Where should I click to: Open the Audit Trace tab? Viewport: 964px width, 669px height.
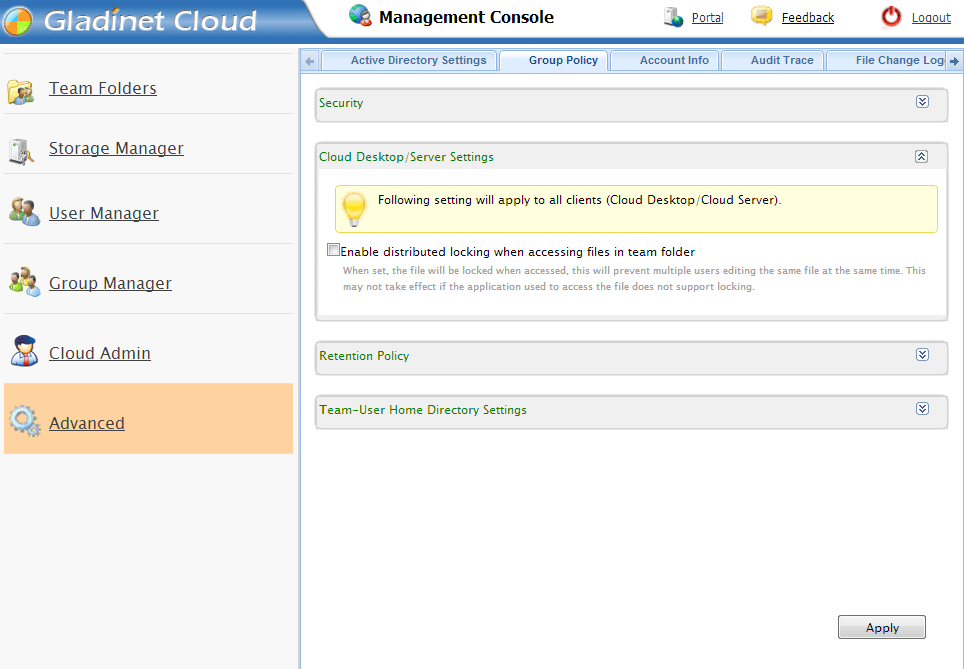(773, 60)
